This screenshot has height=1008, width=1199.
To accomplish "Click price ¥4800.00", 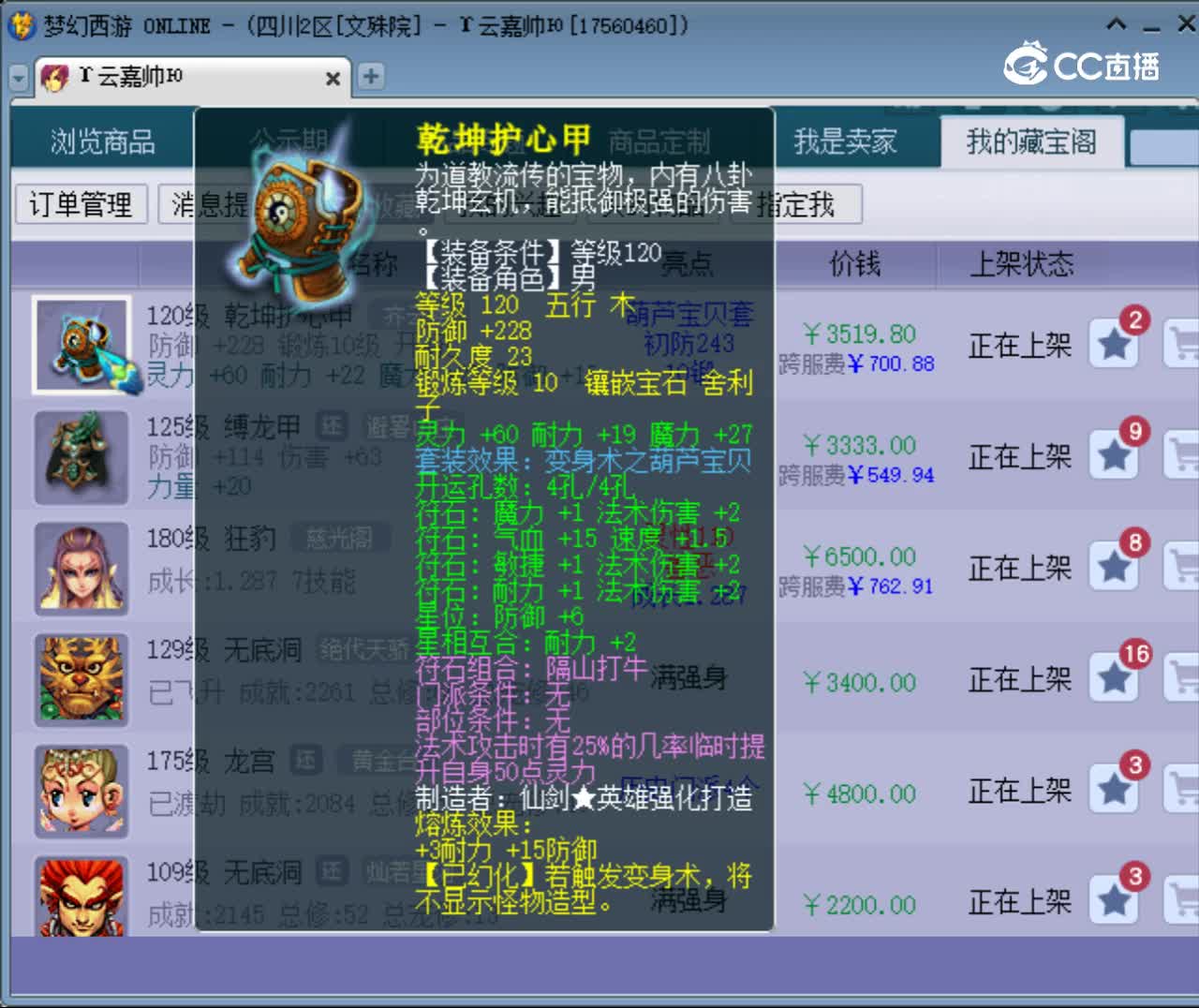I will tap(860, 794).
